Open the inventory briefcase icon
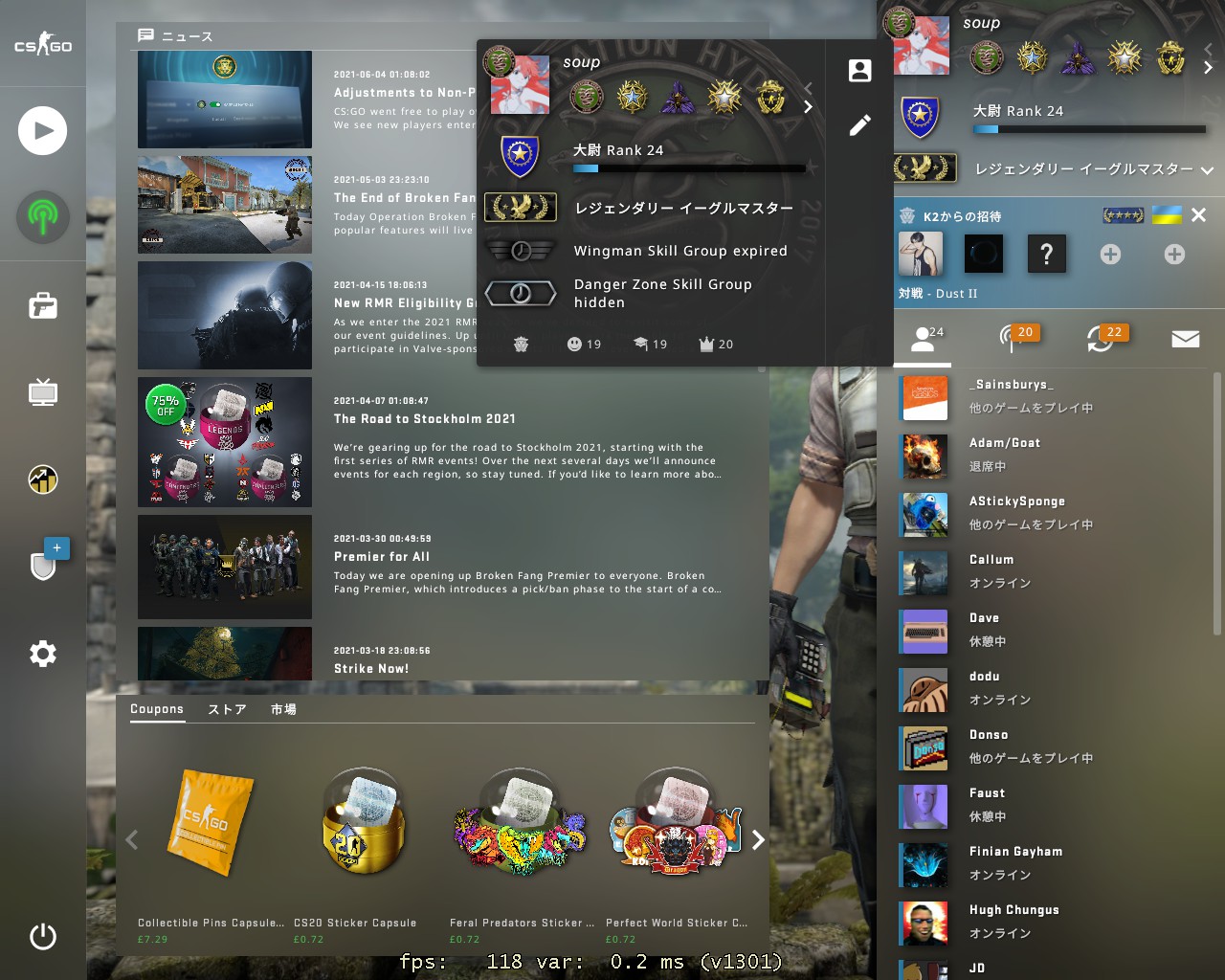Image resolution: width=1225 pixels, height=980 pixels. (43, 305)
